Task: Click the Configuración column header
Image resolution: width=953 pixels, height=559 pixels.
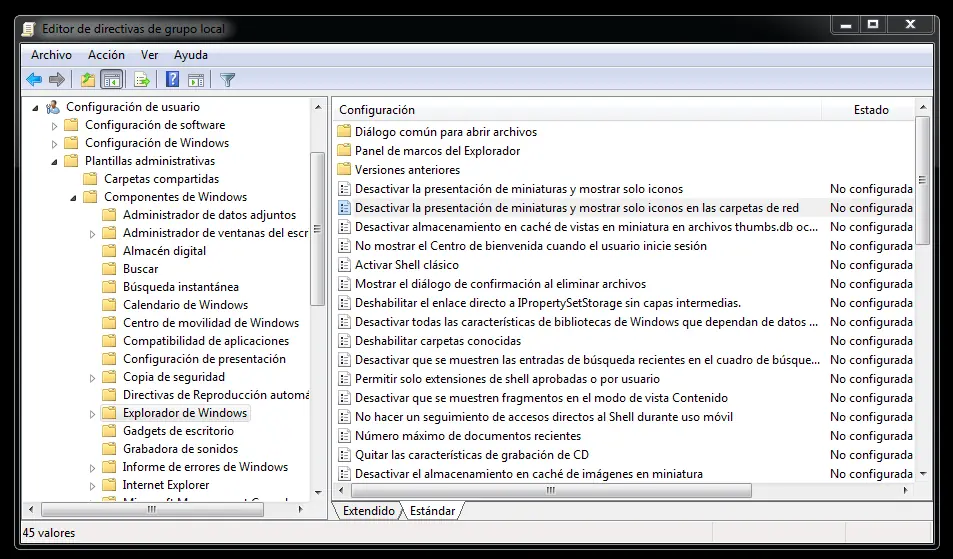Action: pos(376,110)
